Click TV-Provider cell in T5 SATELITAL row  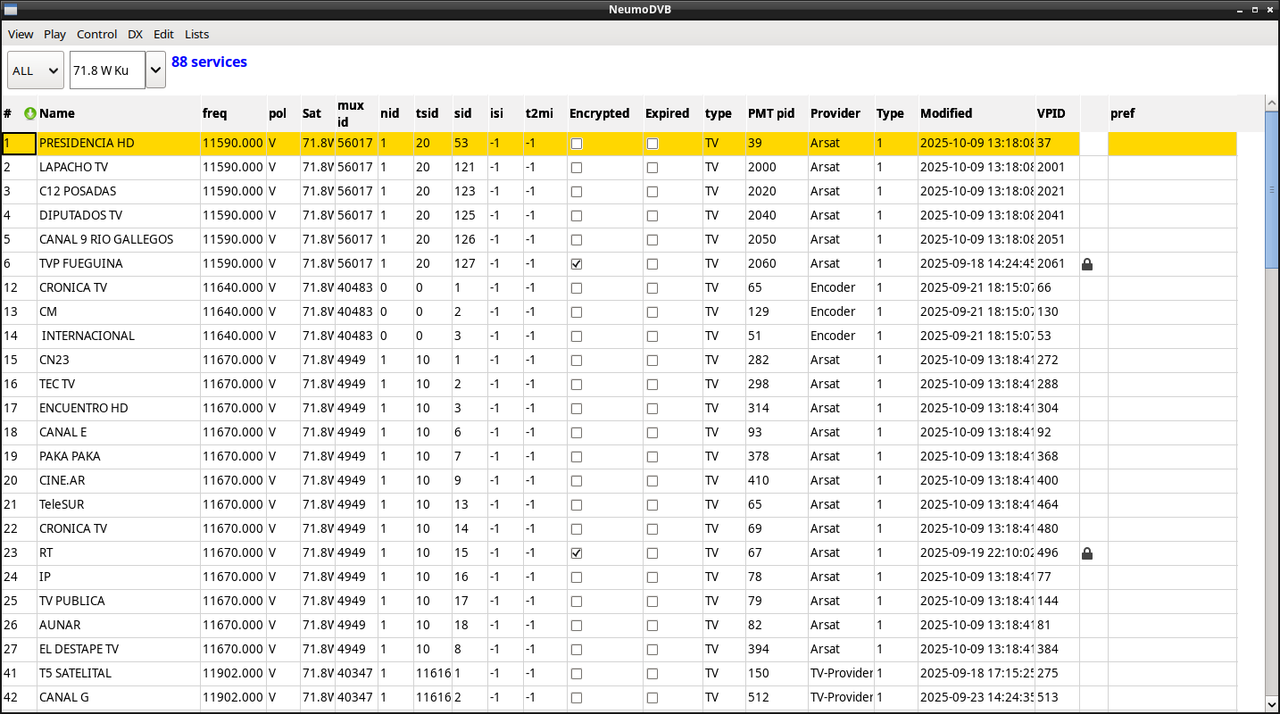coord(841,673)
